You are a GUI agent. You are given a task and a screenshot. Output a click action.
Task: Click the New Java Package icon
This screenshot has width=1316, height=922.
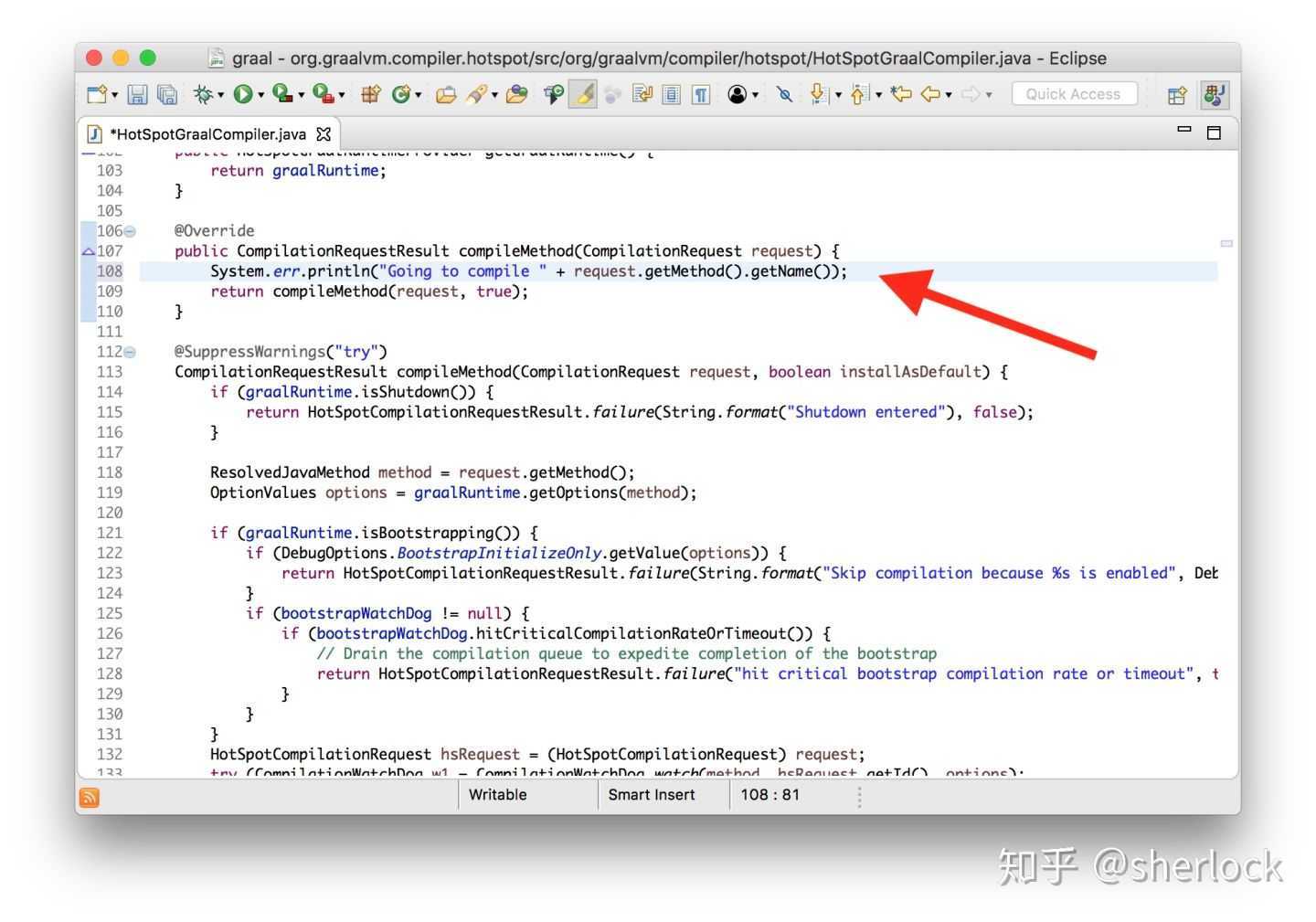[370, 94]
